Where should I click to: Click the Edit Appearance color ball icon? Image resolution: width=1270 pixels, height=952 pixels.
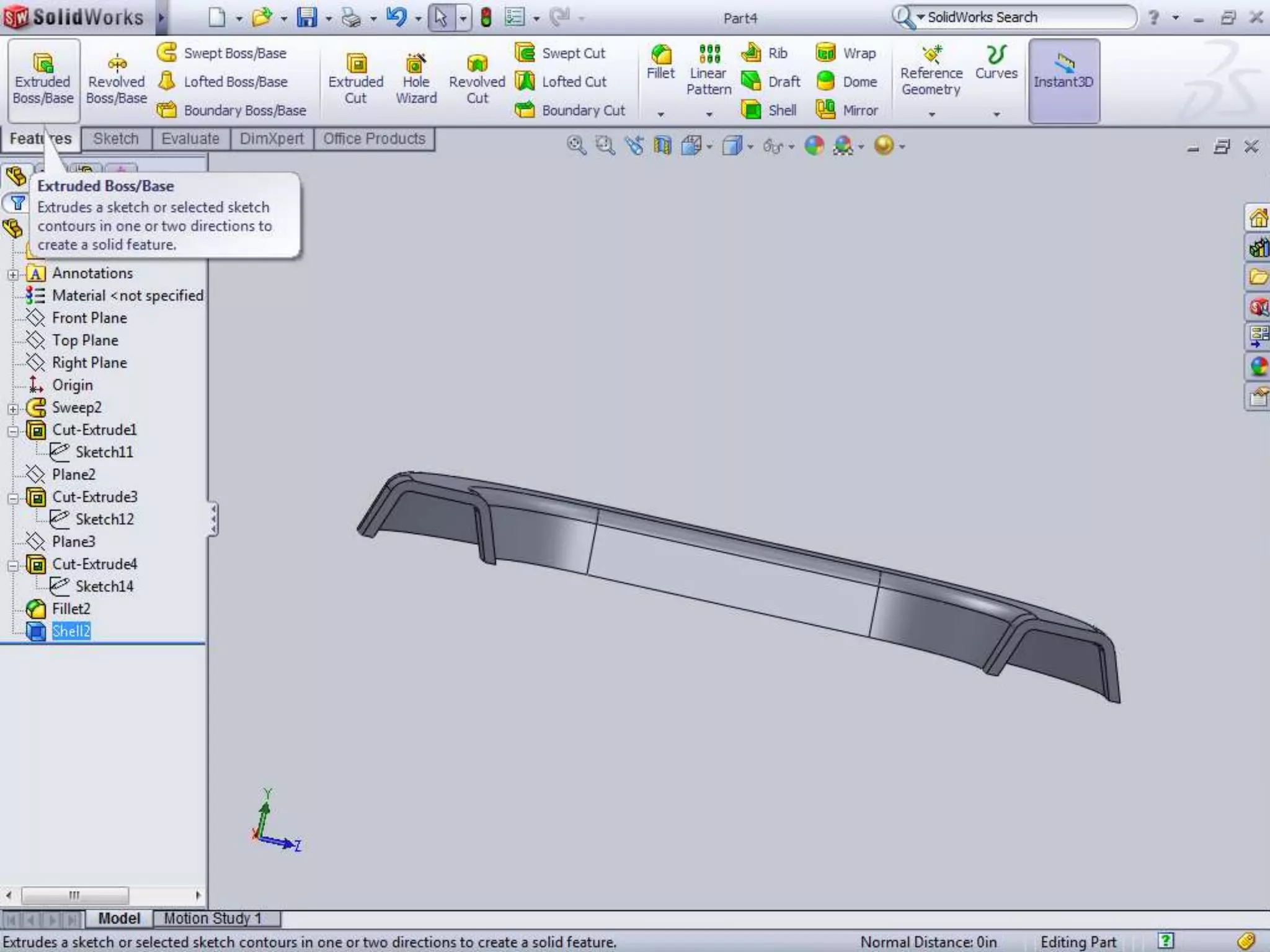coord(814,146)
